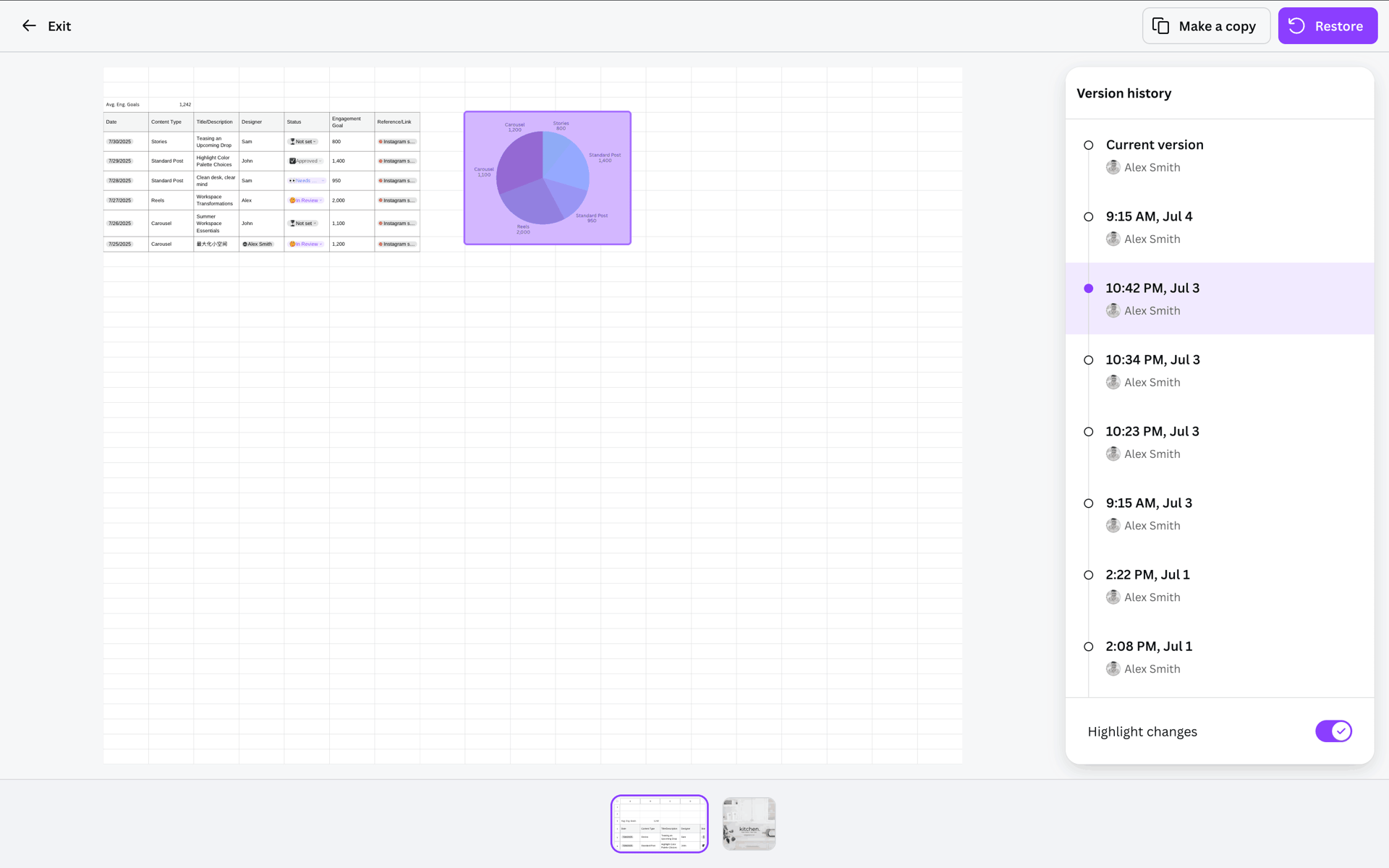Click the 7/27/2025 date chip
1389x868 pixels.
coord(119,200)
